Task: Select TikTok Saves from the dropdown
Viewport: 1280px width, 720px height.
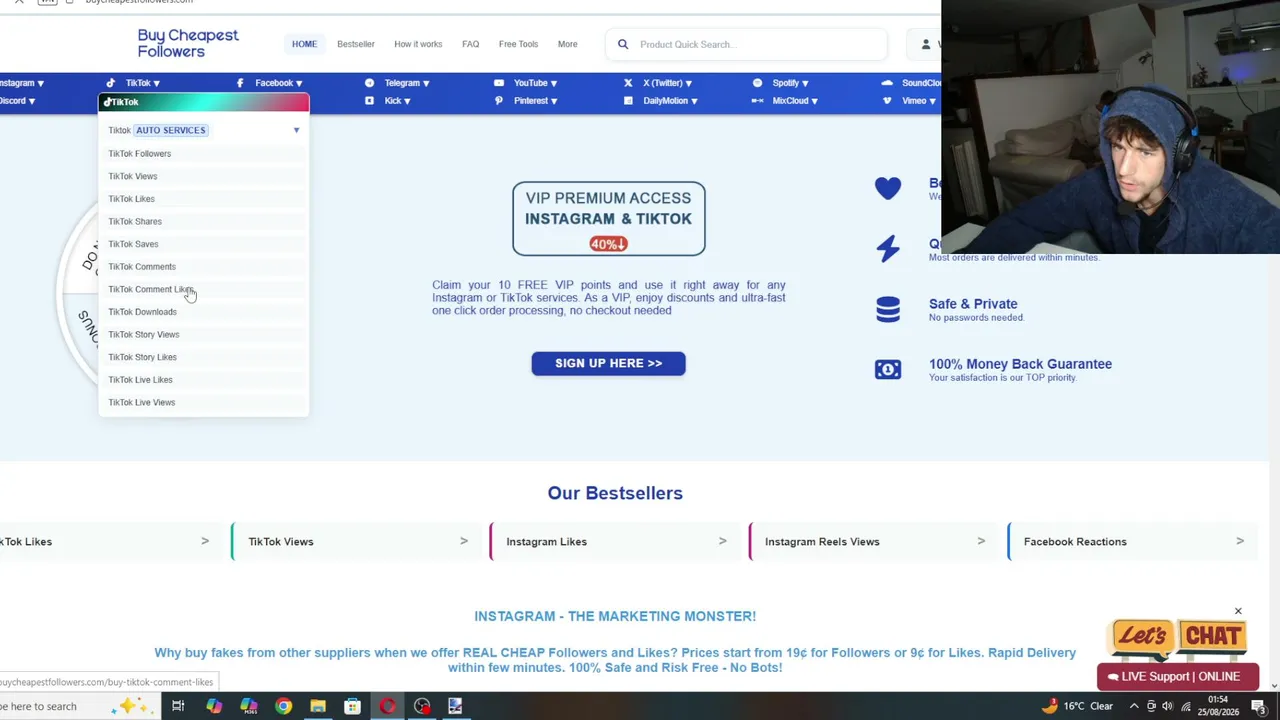Action: pos(204,244)
